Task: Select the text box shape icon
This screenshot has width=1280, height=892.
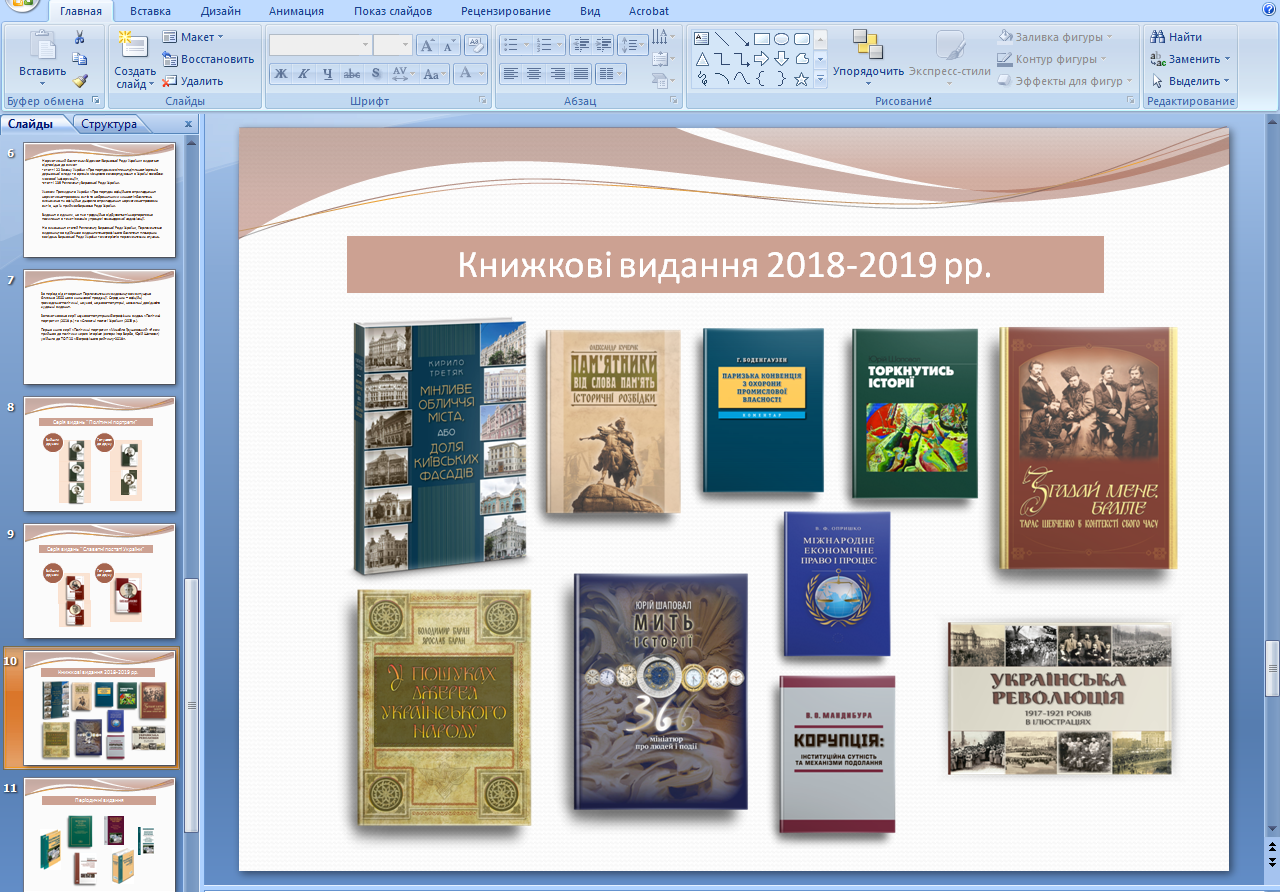Action: 702,39
